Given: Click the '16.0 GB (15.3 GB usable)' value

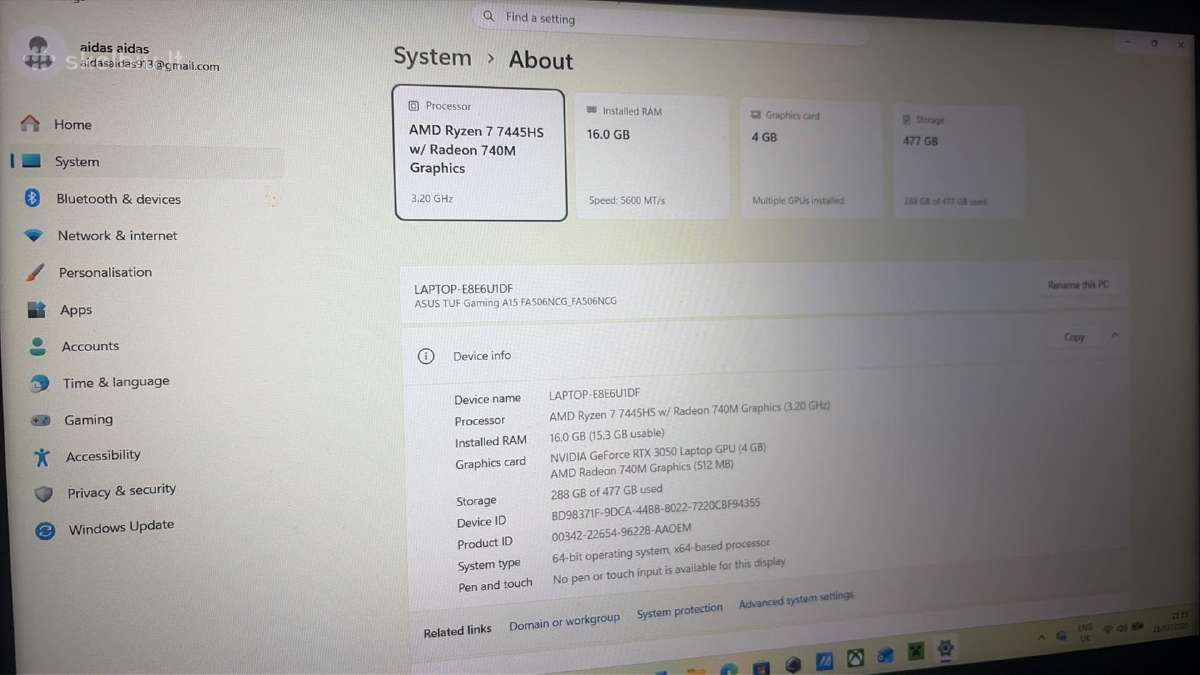Looking at the screenshot, I should tap(607, 436).
